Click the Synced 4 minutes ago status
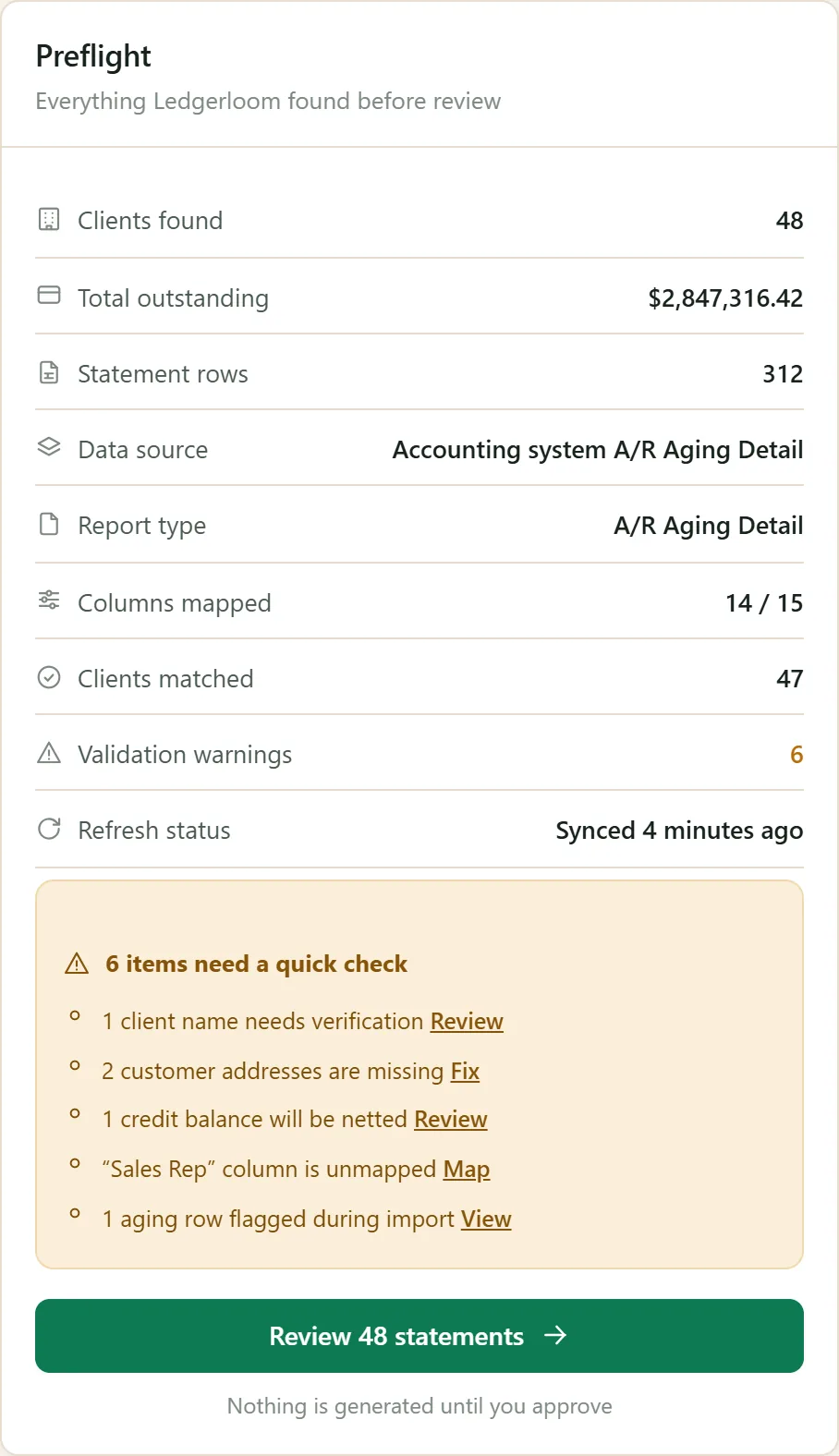839x1456 pixels. pos(679,831)
